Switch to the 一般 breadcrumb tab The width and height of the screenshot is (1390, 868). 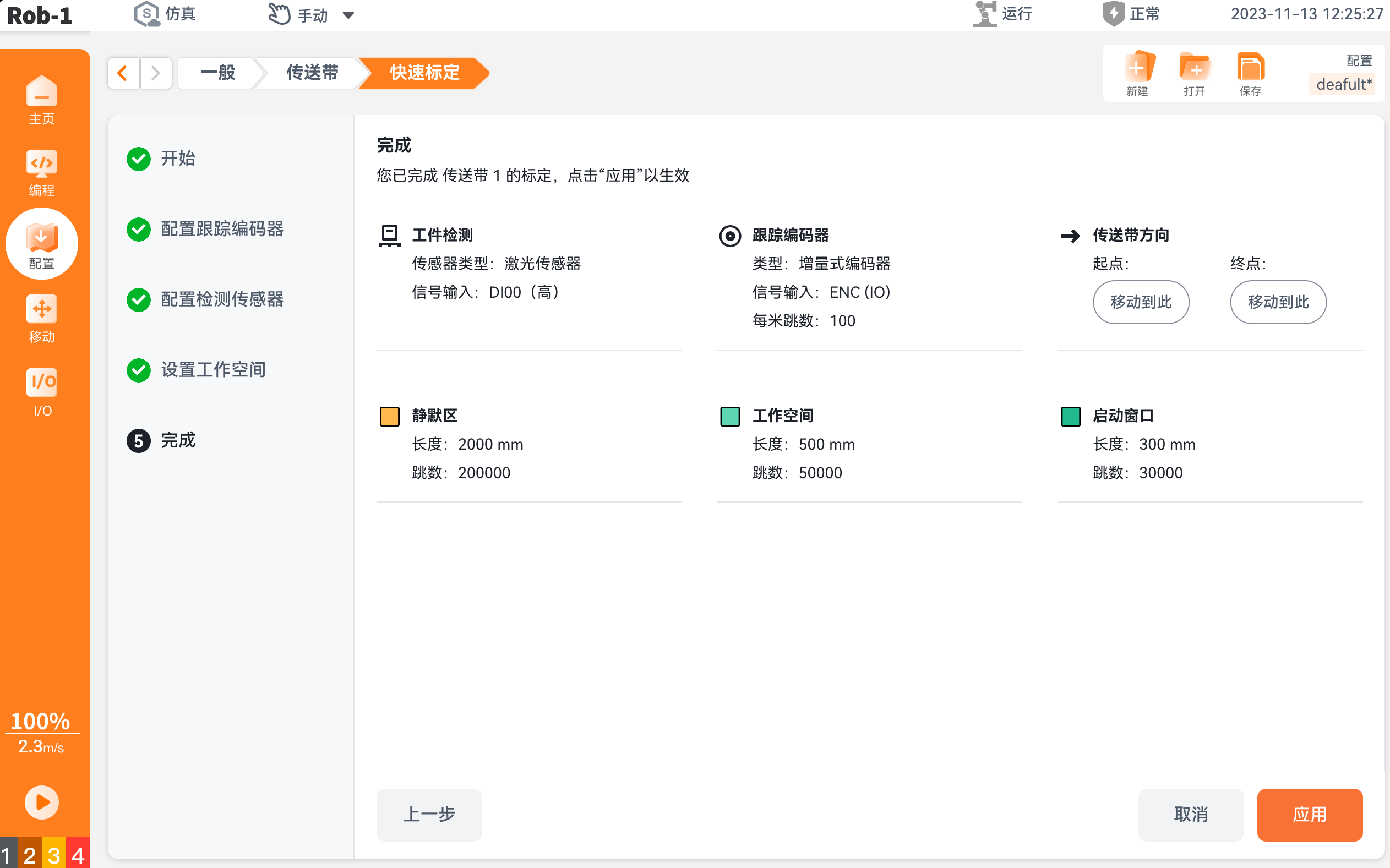point(217,73)
